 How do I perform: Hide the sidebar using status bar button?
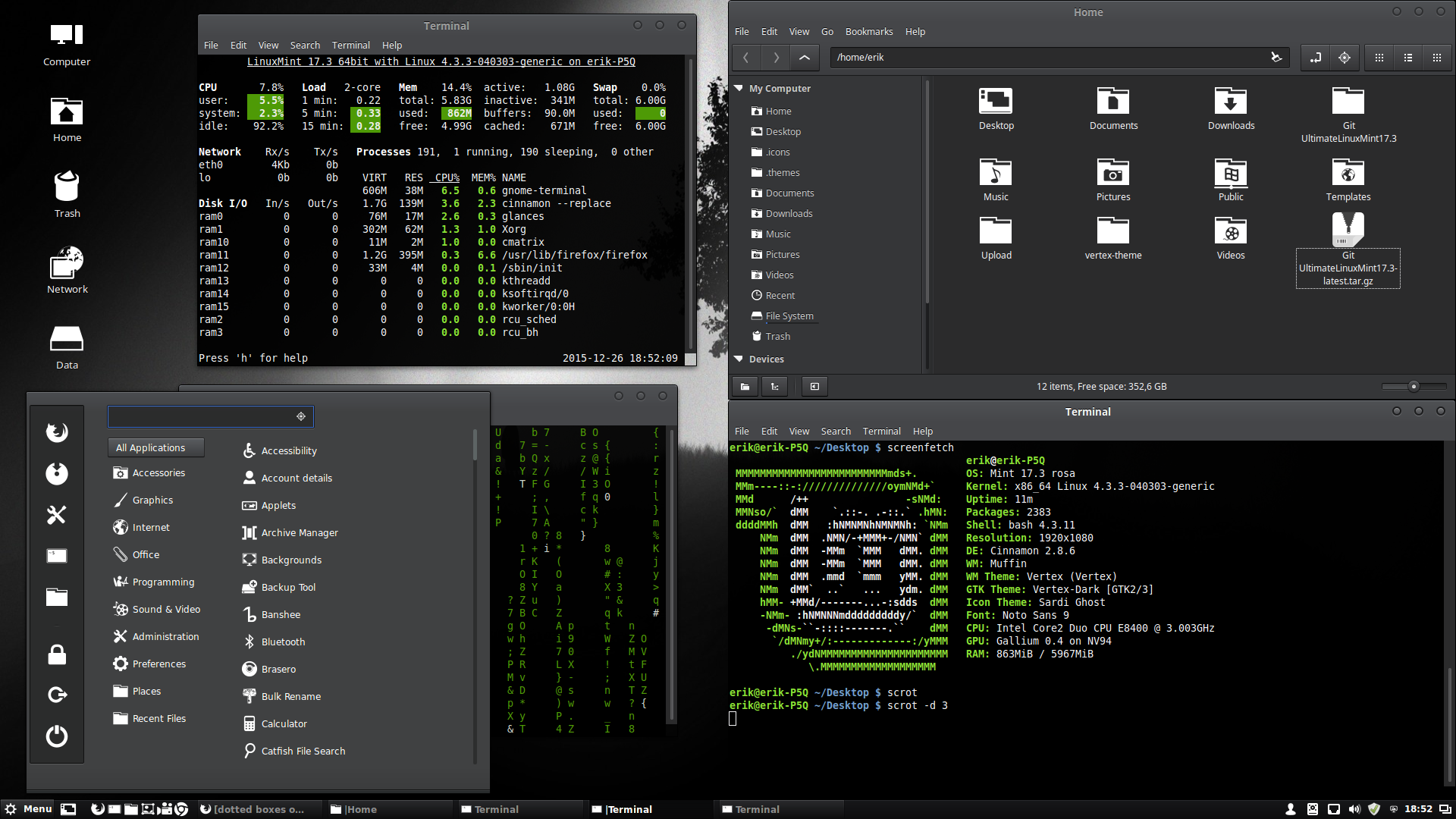[x=814, y=387]
